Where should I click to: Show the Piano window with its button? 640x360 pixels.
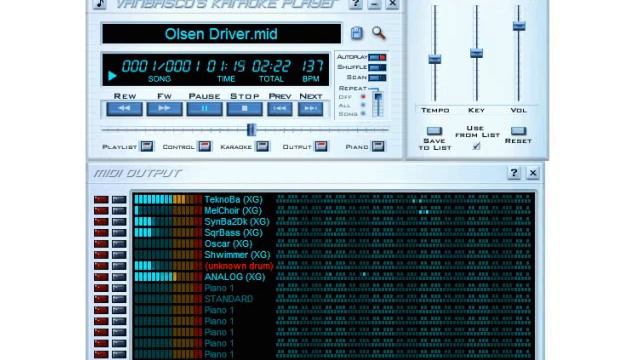[378, 146]
